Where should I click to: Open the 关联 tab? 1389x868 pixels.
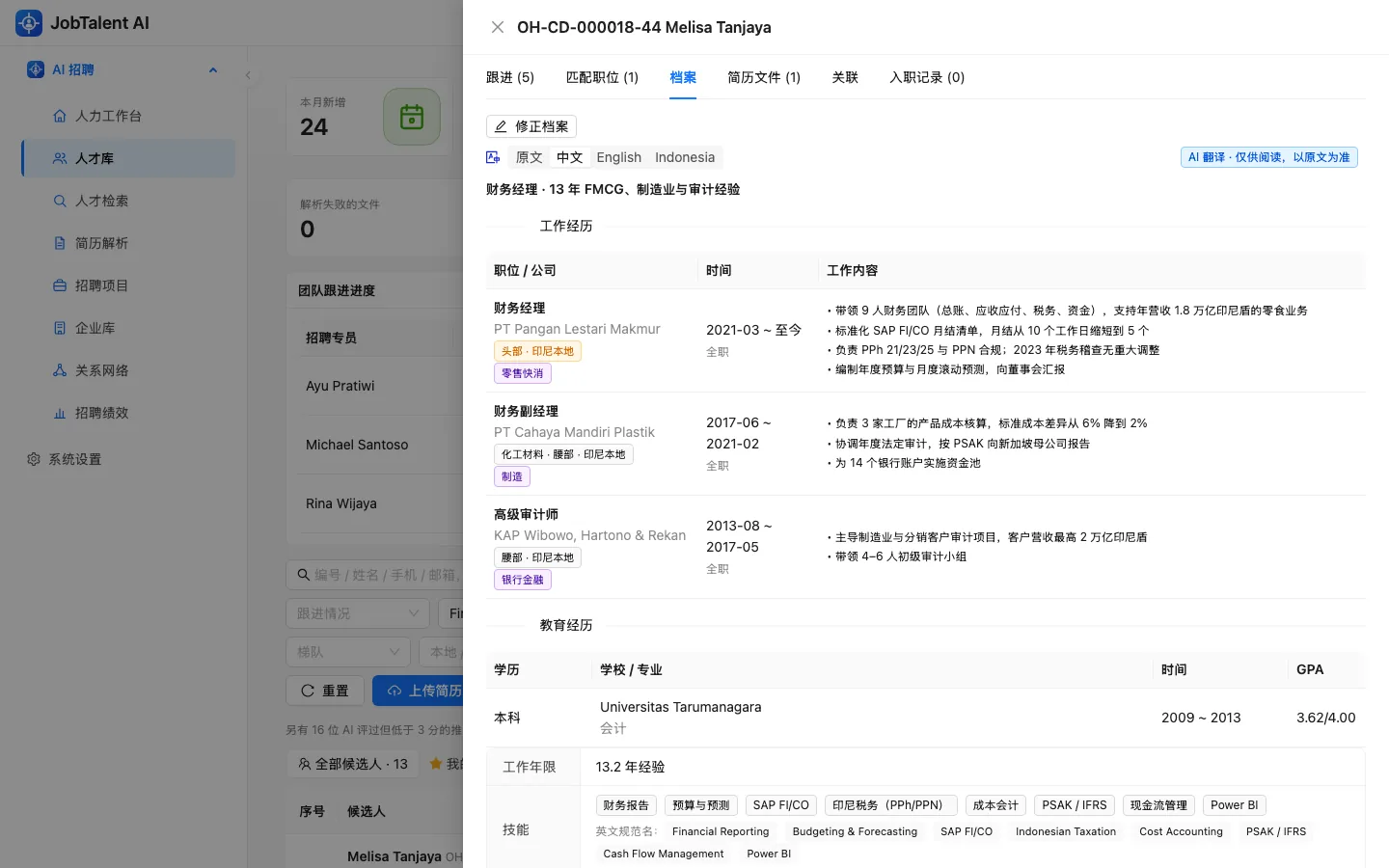tap(845, 77)
